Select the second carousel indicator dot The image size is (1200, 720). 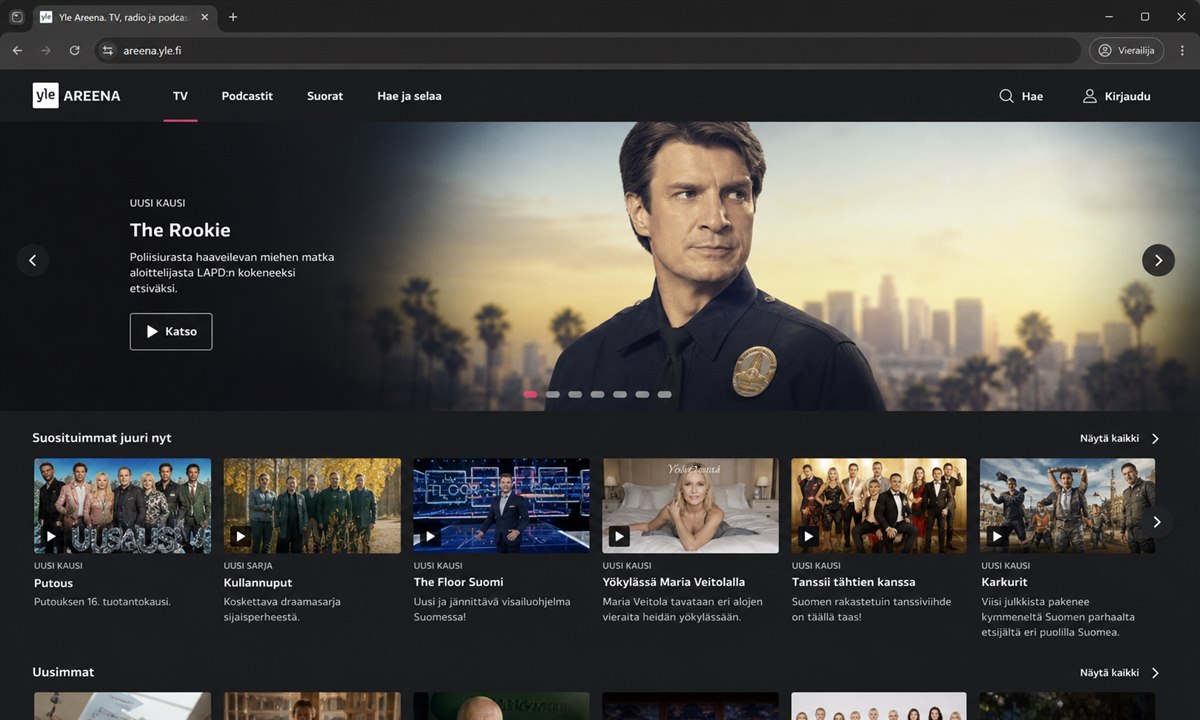553,394
